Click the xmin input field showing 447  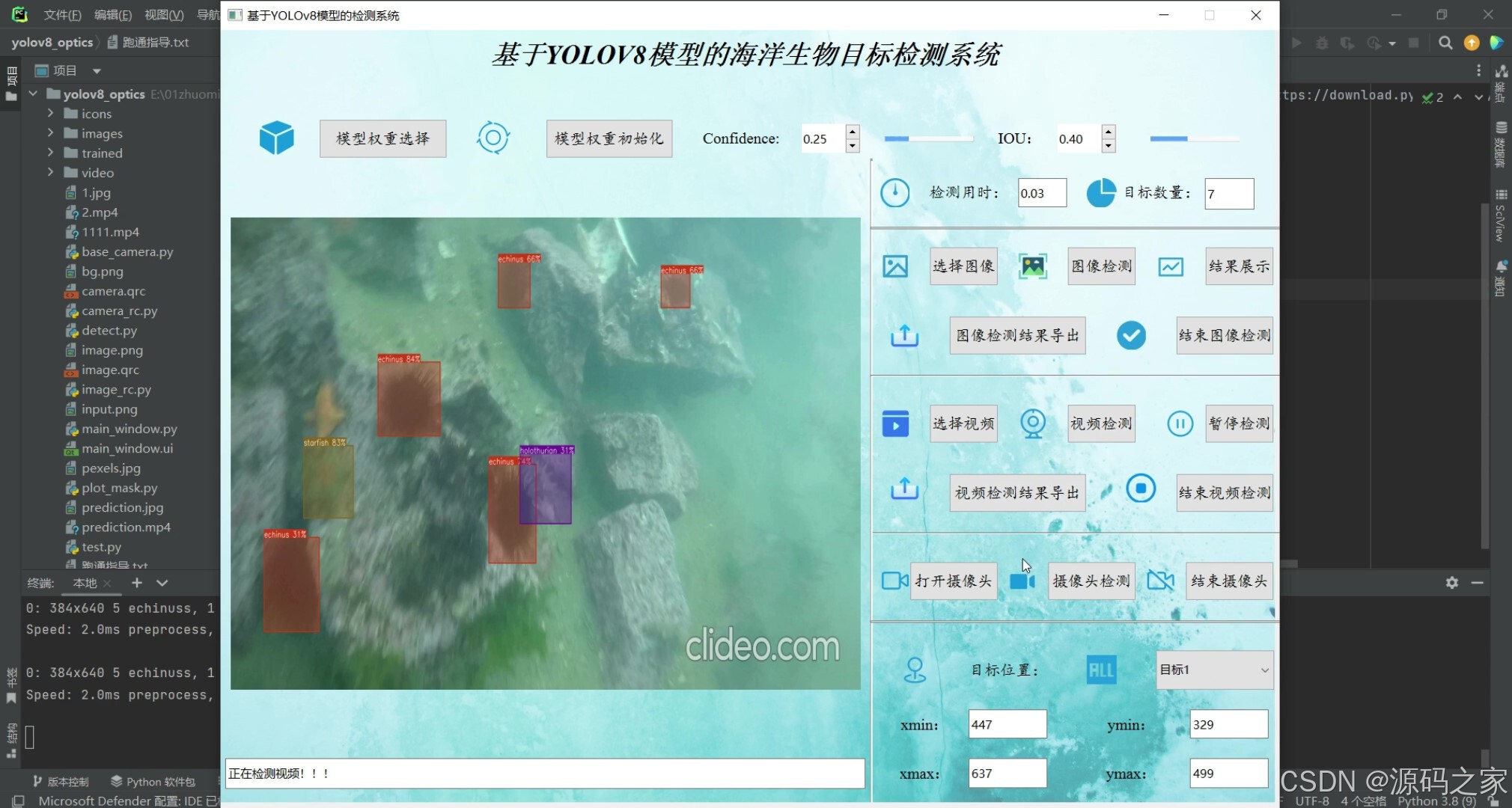coord(1007,723)
